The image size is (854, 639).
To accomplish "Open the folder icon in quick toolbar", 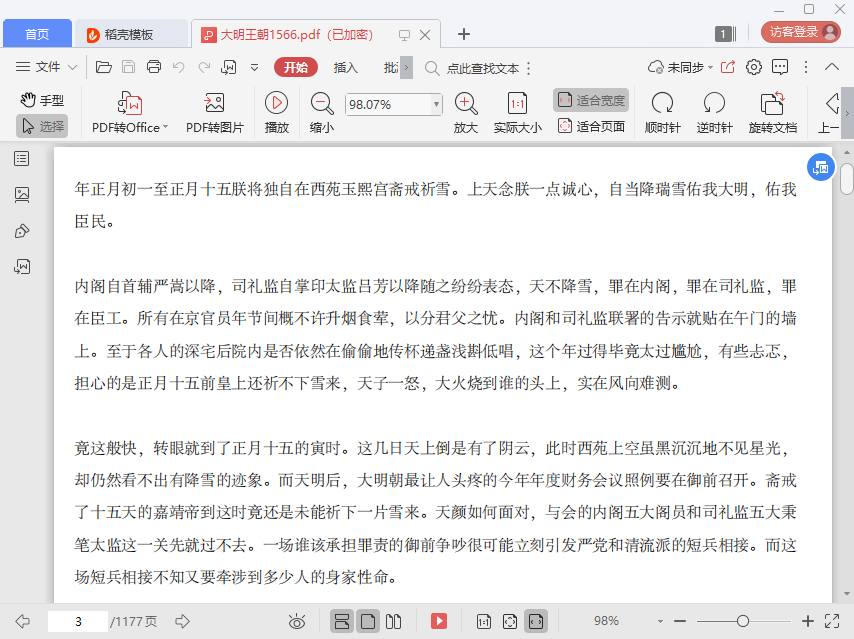I will click(103, 67).
